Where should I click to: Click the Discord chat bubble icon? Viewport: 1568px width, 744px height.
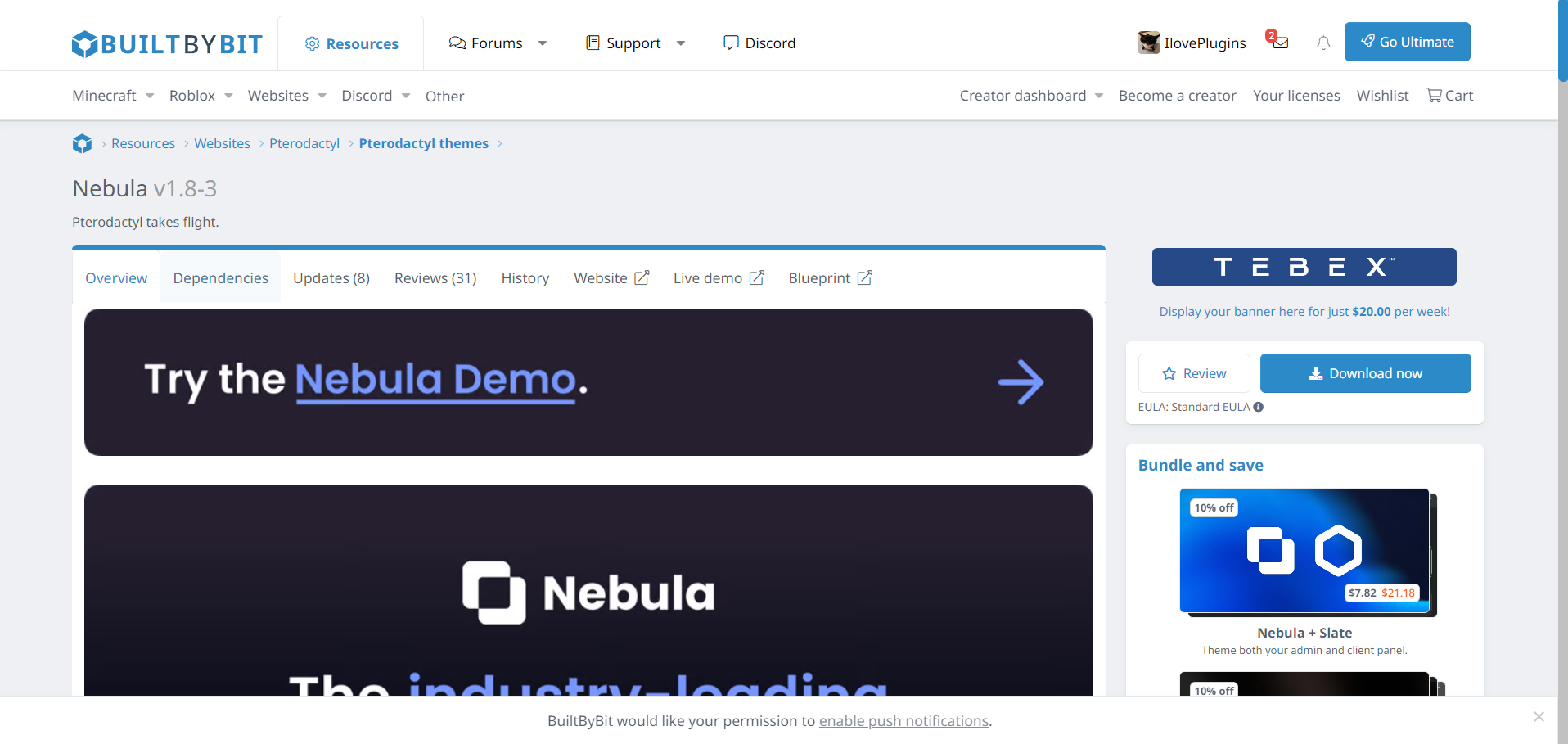coord(731,43)
